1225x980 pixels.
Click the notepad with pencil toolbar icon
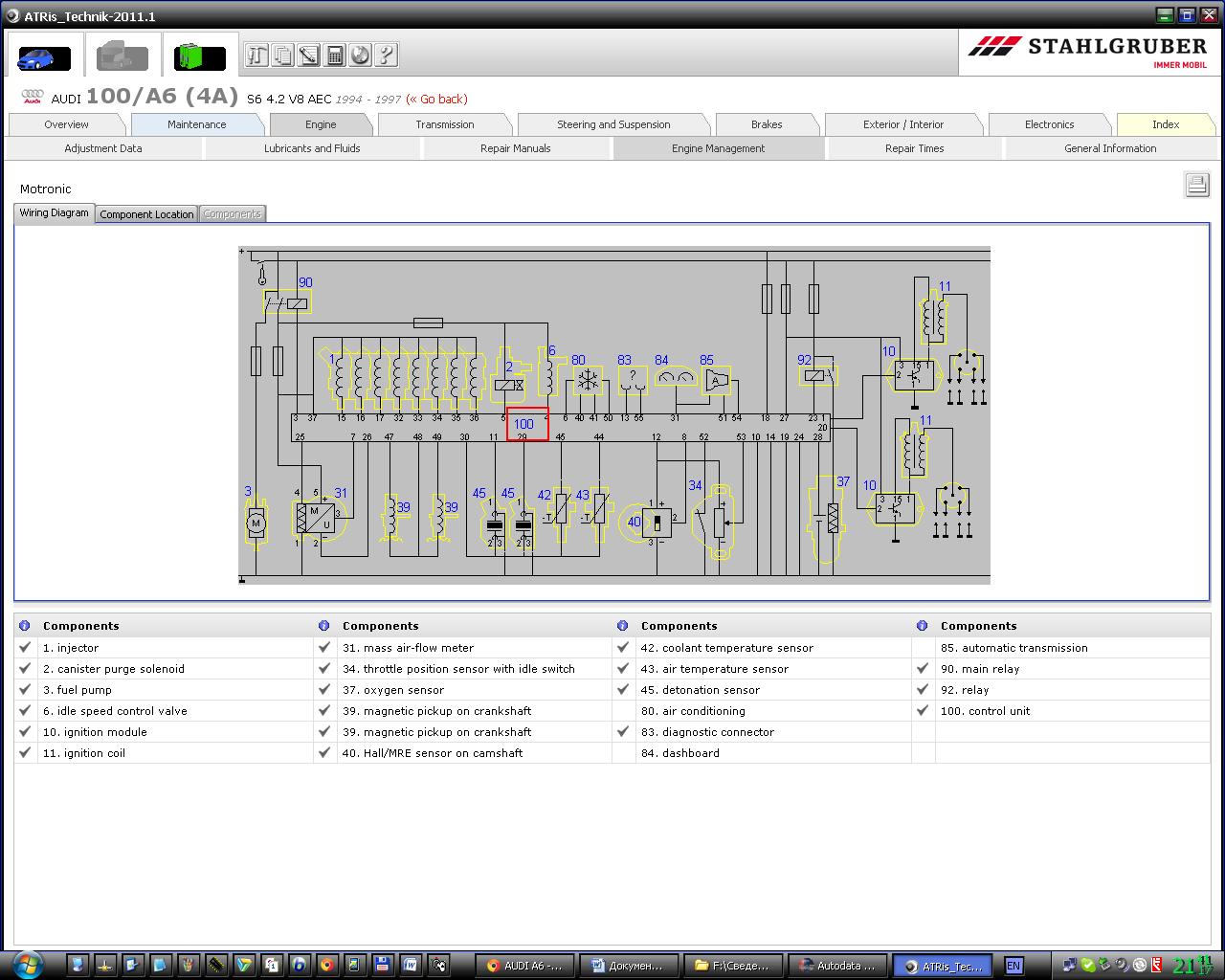(x=308, y=56)
